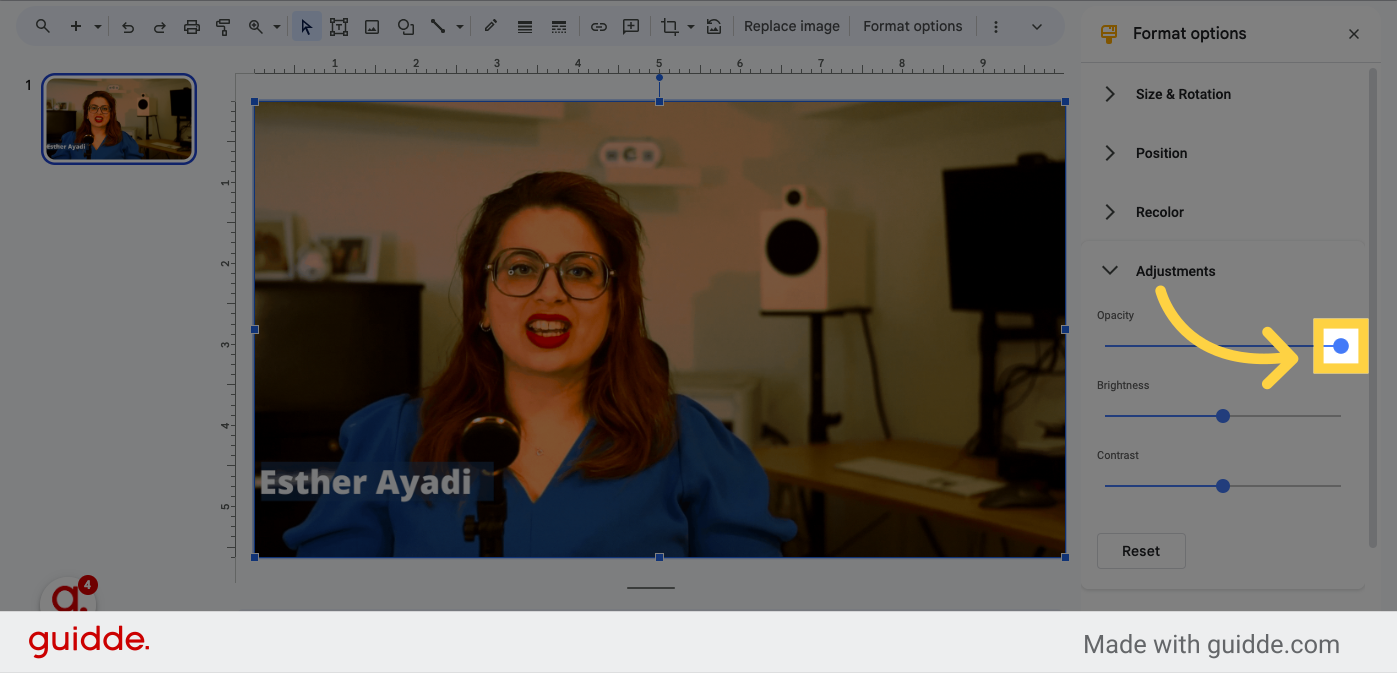
Task: Insert an image from toolbar
Action: [372, 27]
